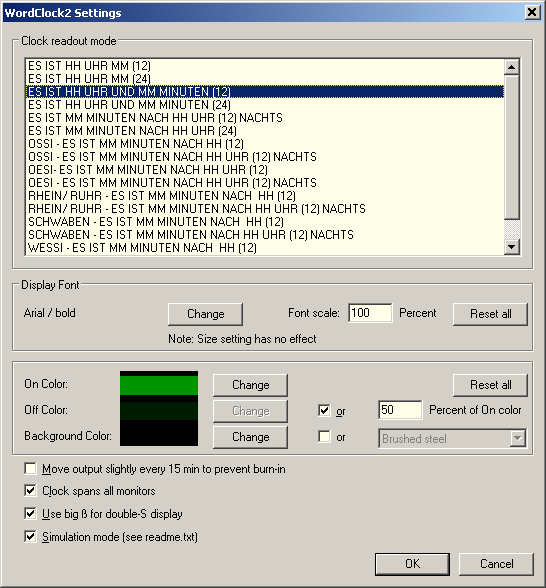Screen dimensions: 546x588
Task: Open the Brushed steel dropdown
Action: point(518,438)
